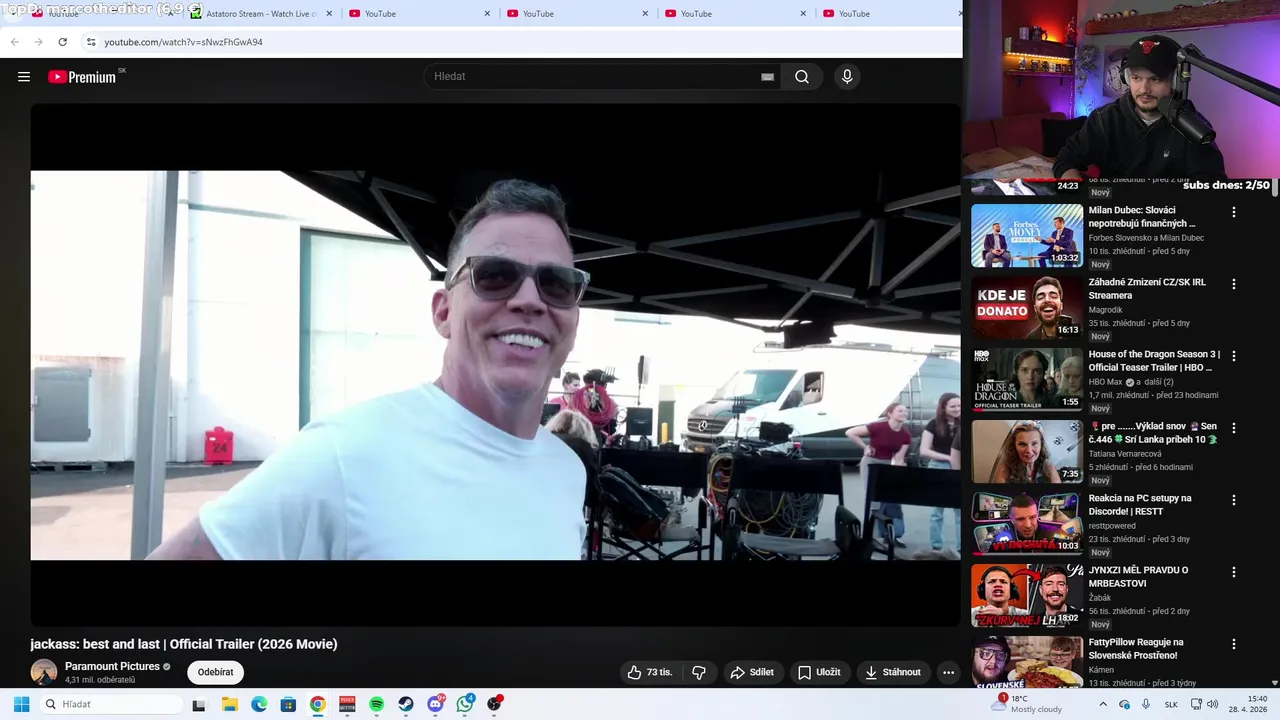Open options menu for Reakcia na PC setupy
Screen dimensions: 1280x720
[x=1233, y=500]
